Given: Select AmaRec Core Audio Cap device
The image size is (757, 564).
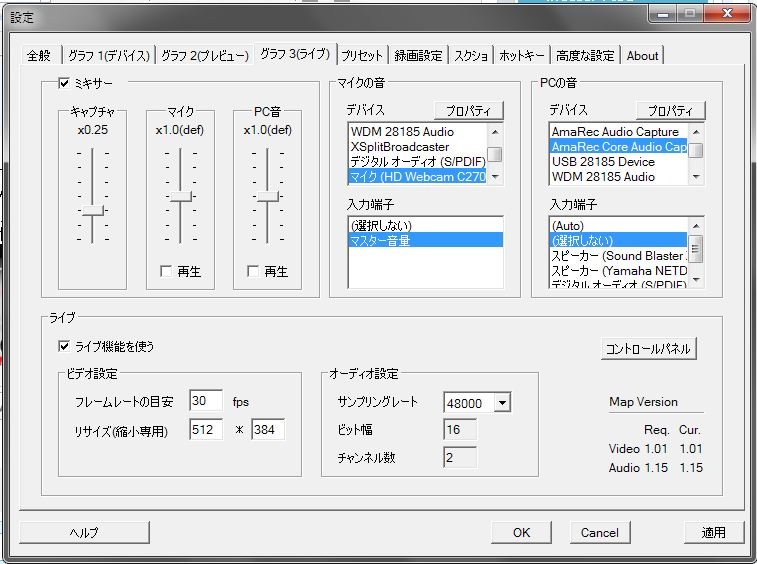Looking at the screenshot, I should click(619, 147).
